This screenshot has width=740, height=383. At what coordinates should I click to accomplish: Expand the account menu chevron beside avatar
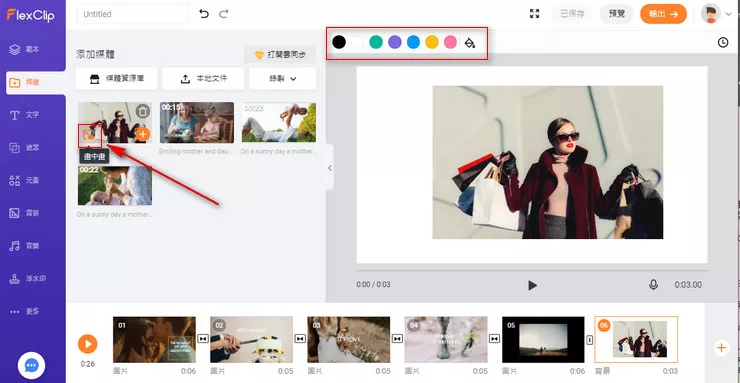729,15
